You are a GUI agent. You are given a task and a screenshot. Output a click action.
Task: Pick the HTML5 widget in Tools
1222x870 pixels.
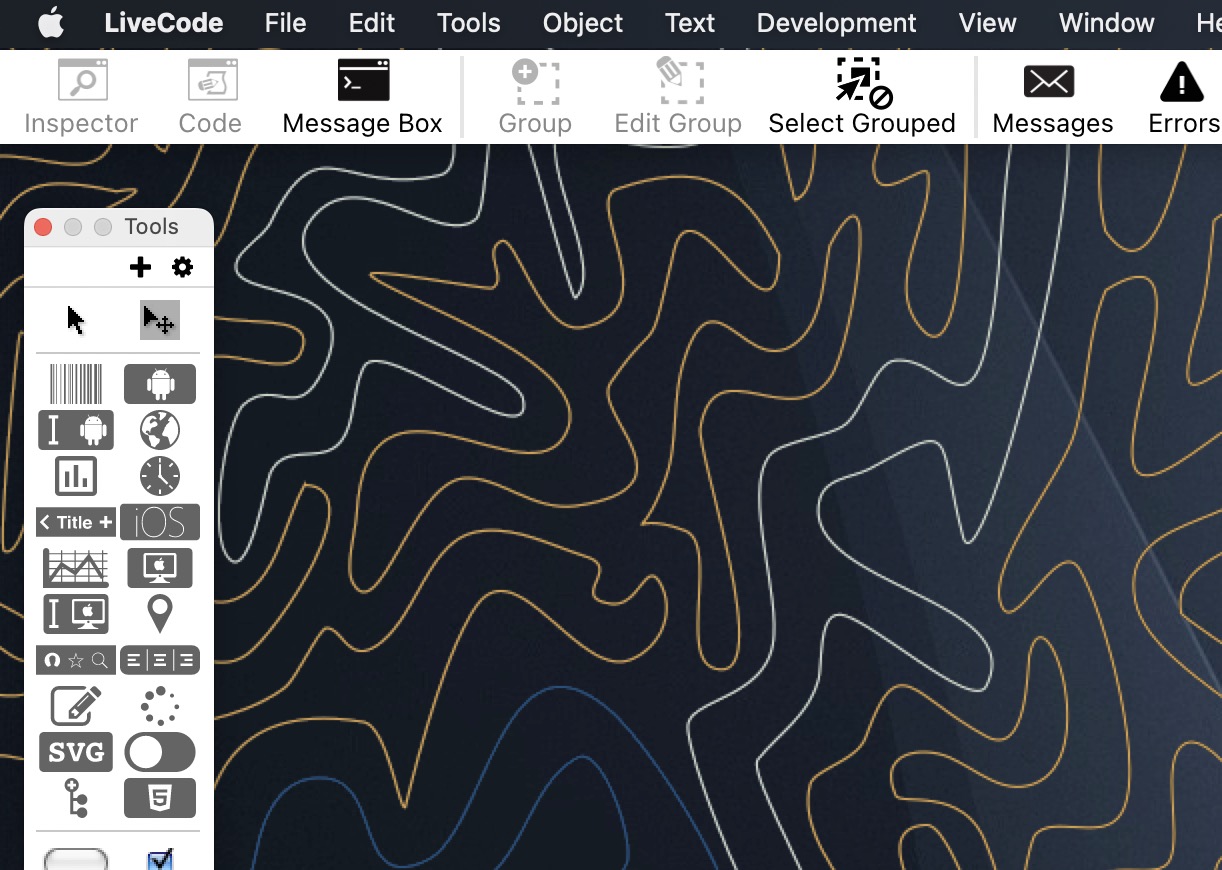tap(160, 798)
